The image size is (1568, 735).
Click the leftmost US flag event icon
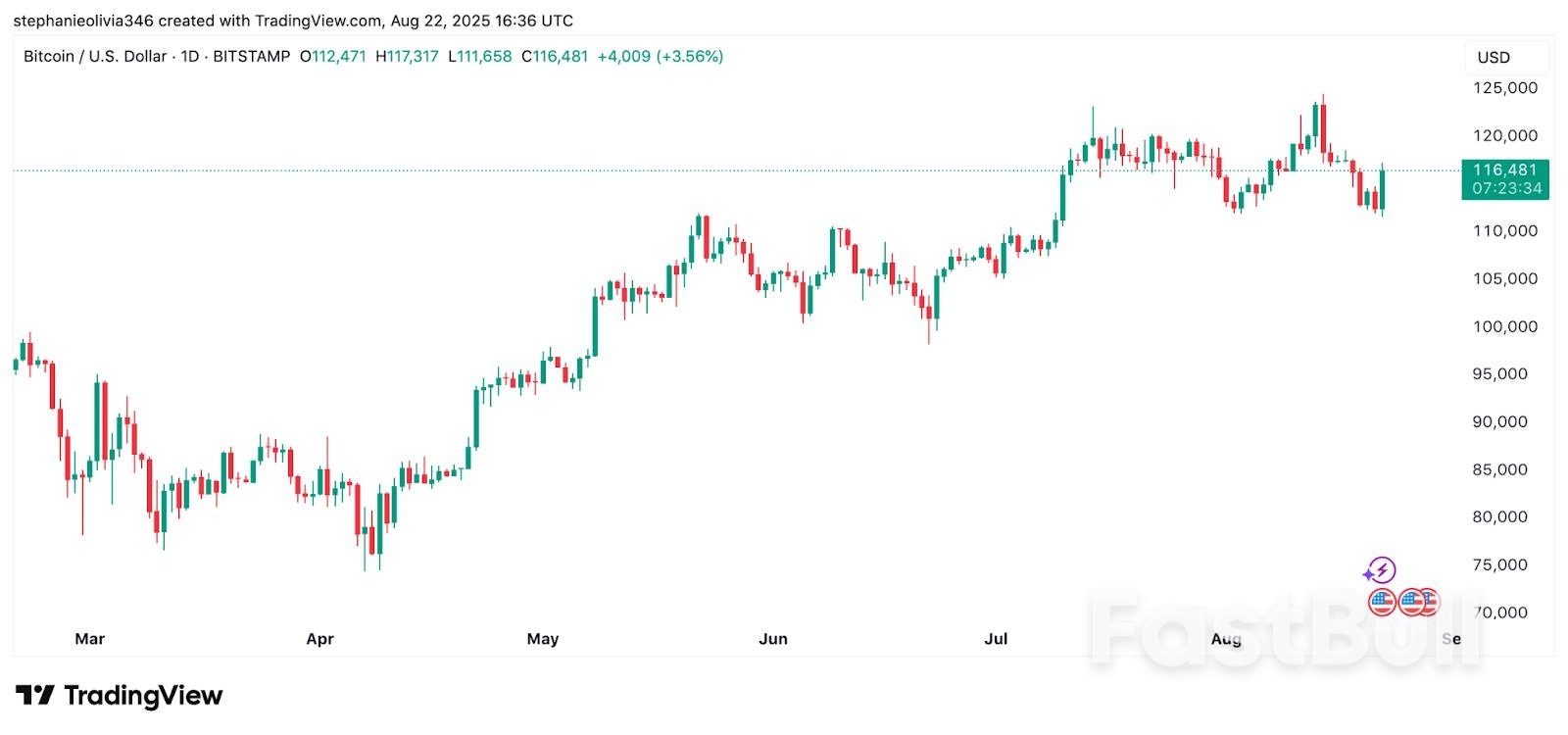point(1382,602)
